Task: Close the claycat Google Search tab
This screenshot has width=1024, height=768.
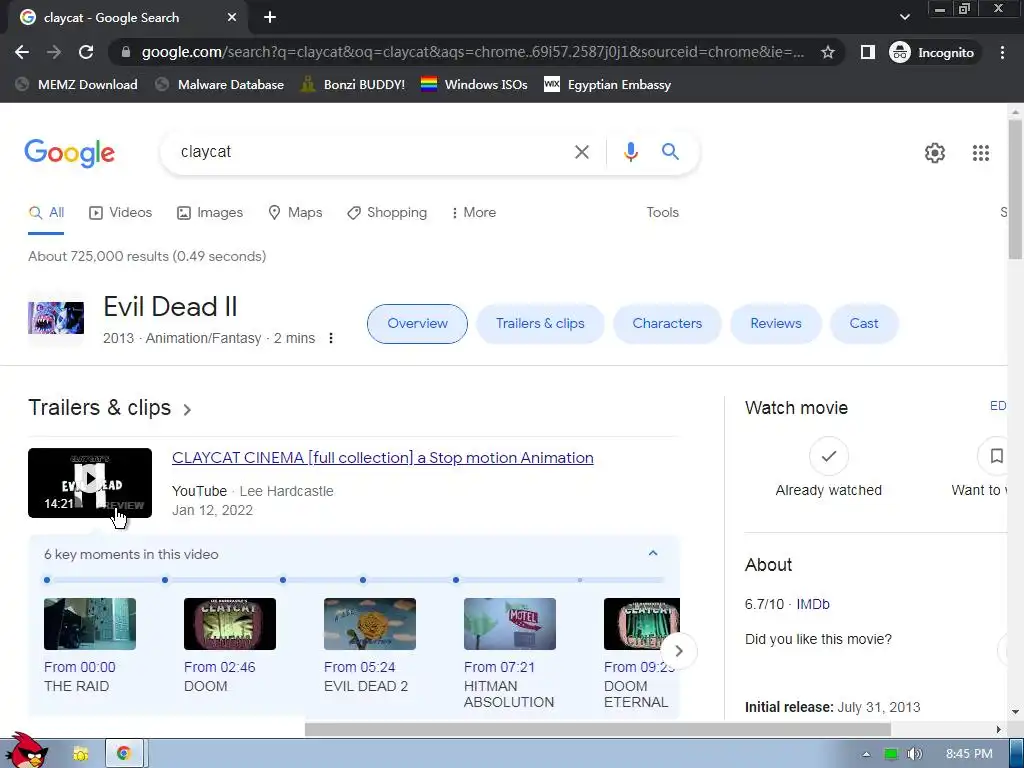Action: (232, 18)
